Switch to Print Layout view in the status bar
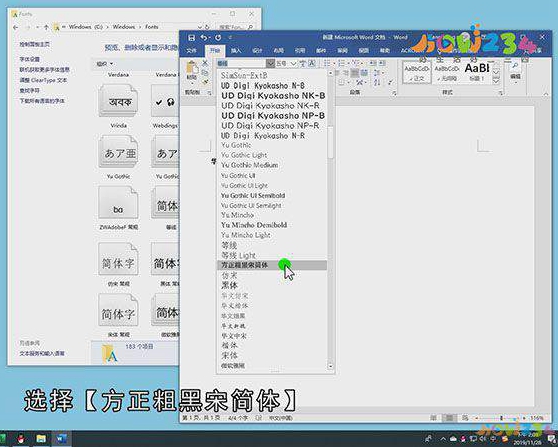This screenshot has width=558, height=447. click(449, 418)
